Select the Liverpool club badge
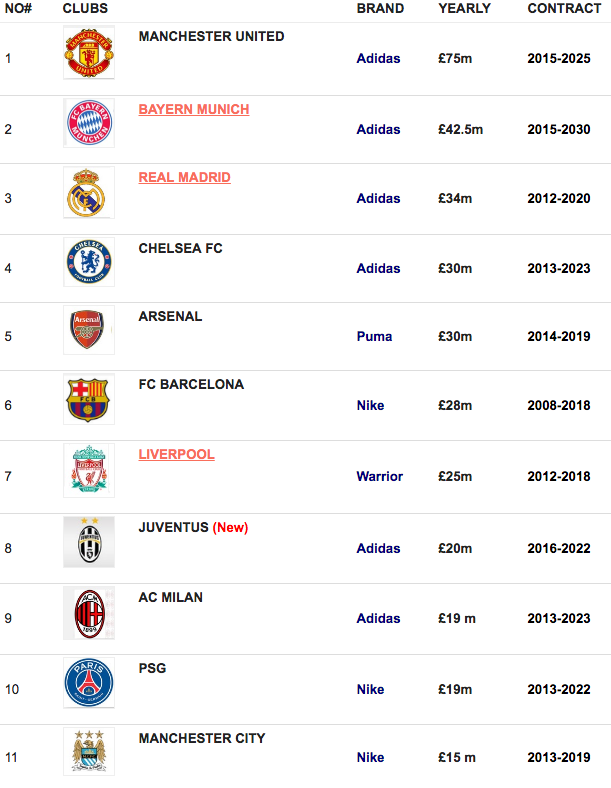 (89, 470)
